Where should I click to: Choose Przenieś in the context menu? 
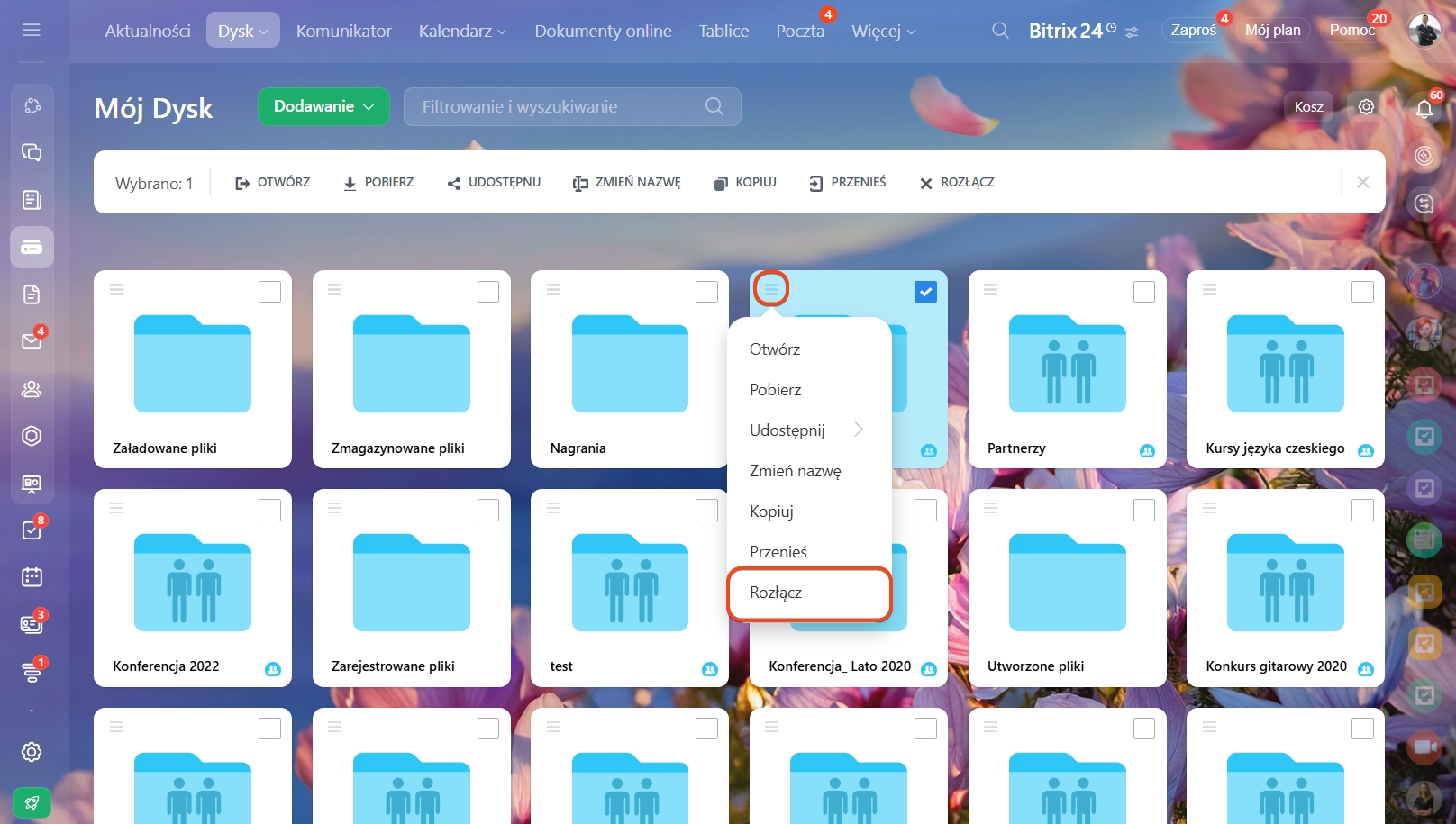pyautogui.click(x=778, y=551)
